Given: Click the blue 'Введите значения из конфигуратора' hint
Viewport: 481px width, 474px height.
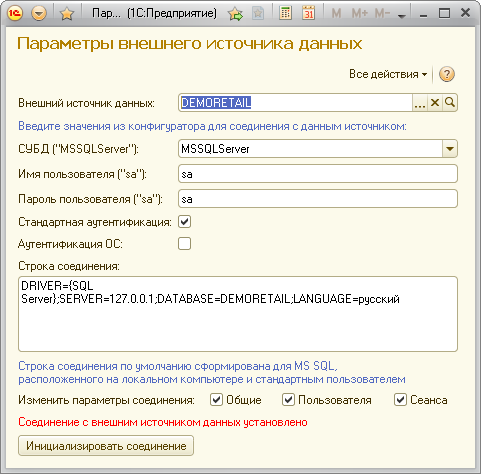Looking at the screenshot, I should pyautogui.click(x=212, y=126).
